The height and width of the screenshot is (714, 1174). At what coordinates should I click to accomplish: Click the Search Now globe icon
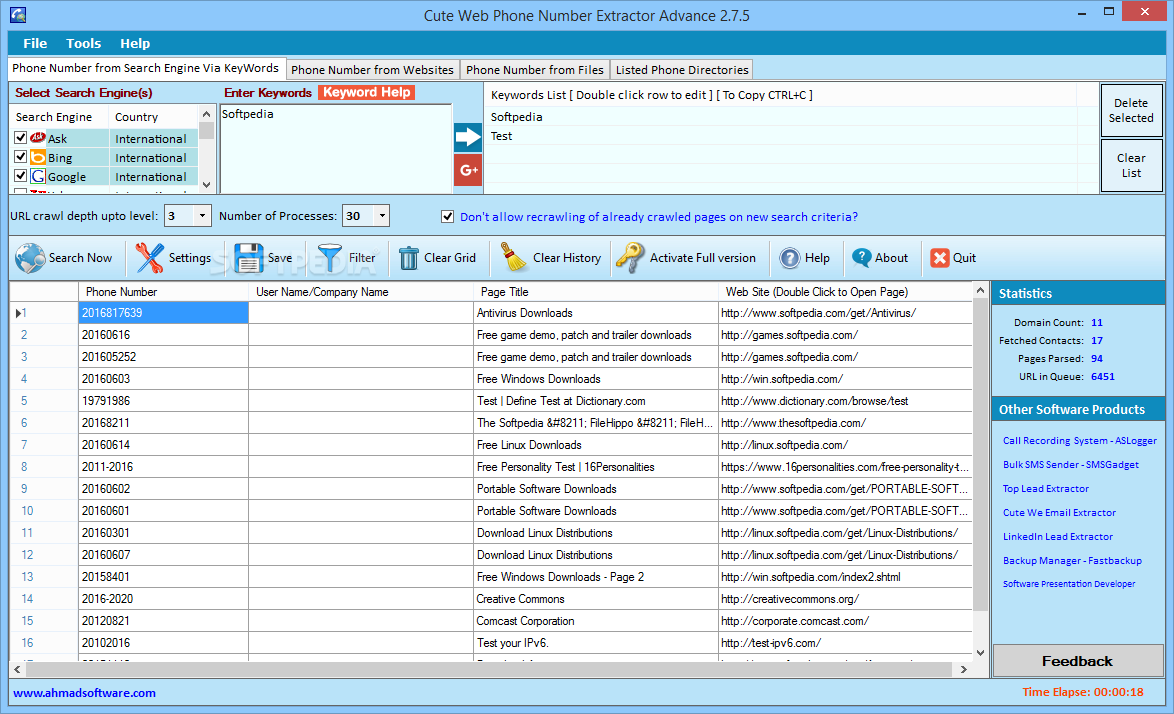point(30,258)
